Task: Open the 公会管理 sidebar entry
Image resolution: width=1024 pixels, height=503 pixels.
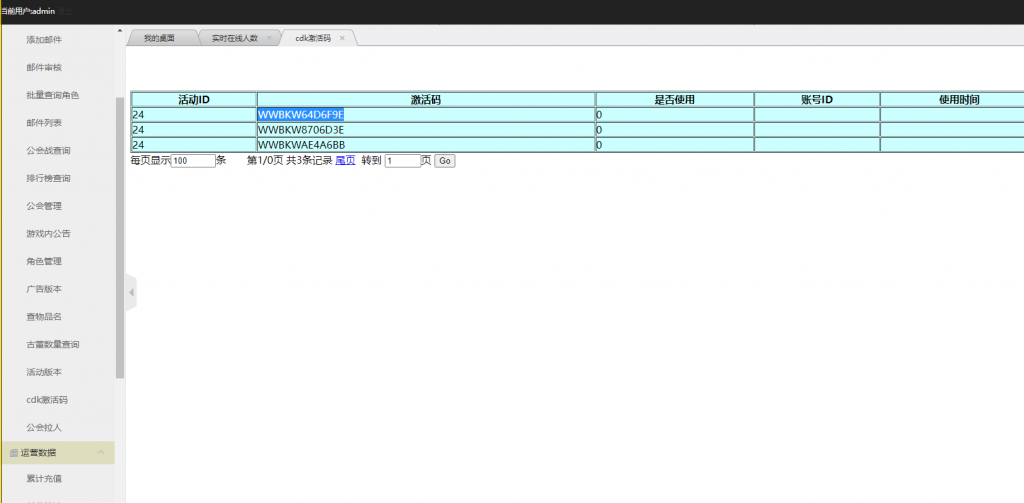Action: point(44,206)
